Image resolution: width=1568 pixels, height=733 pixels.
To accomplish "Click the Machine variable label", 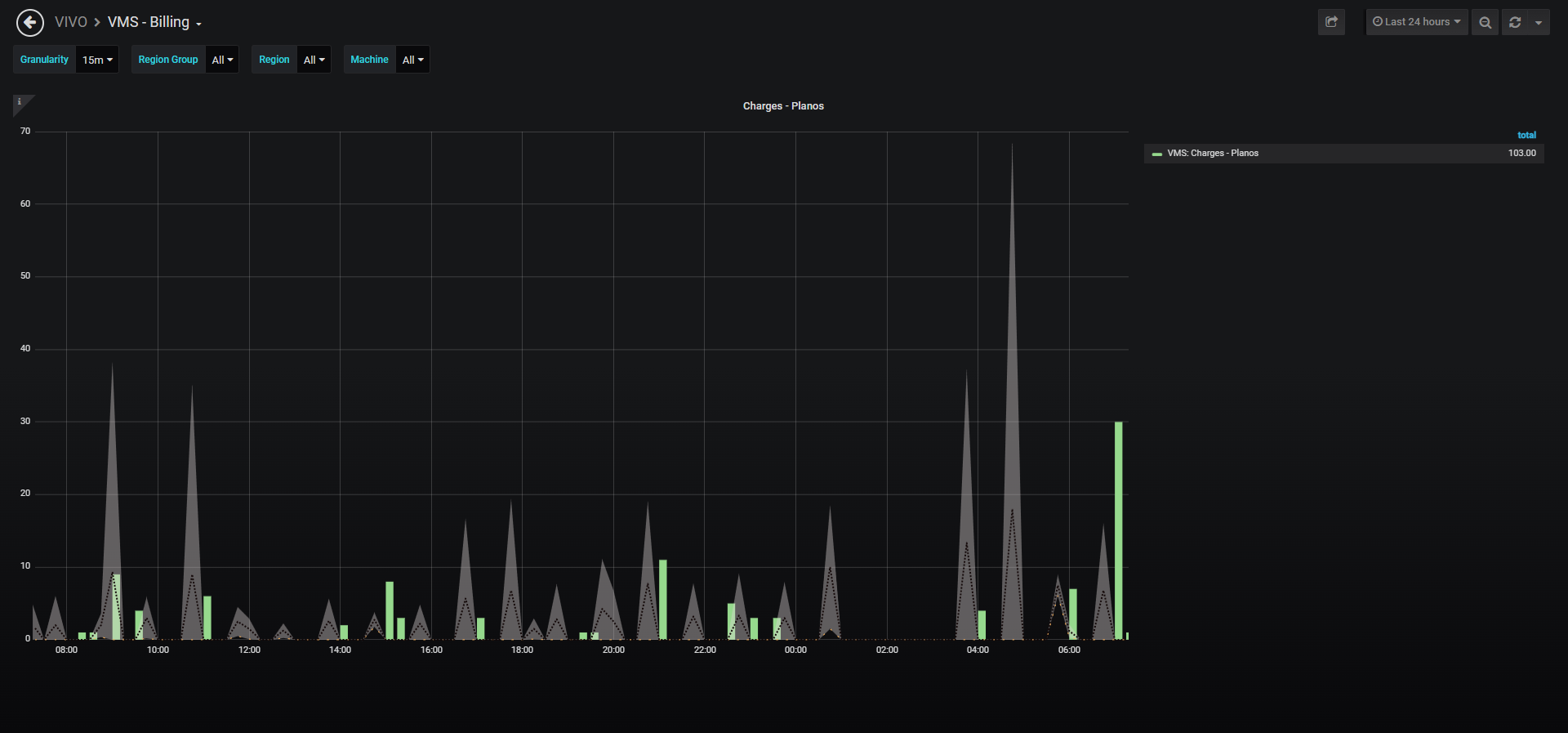I will (370, 60).
